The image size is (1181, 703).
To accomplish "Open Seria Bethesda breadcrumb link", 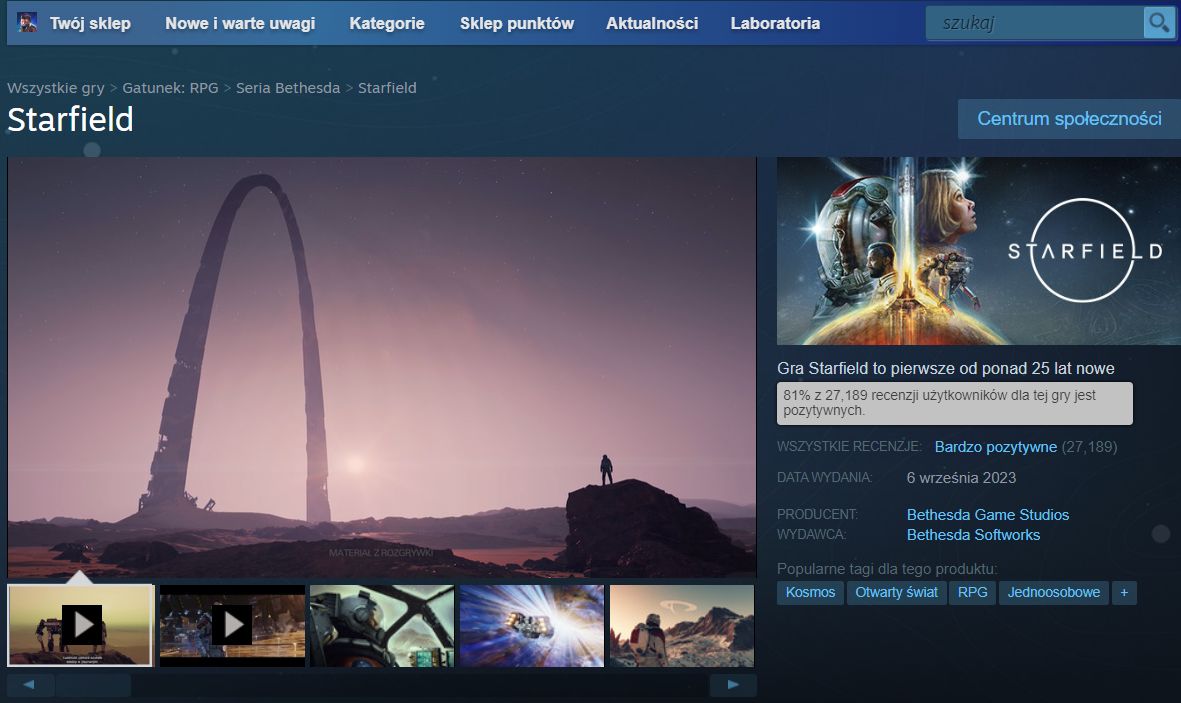I will pos(288,87).
